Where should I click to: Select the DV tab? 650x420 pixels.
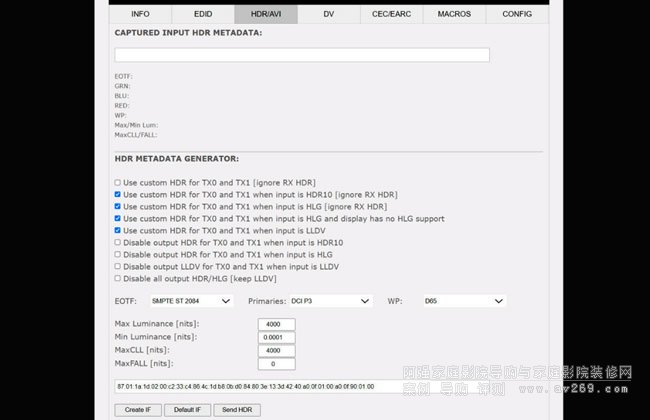click(328, 15)
